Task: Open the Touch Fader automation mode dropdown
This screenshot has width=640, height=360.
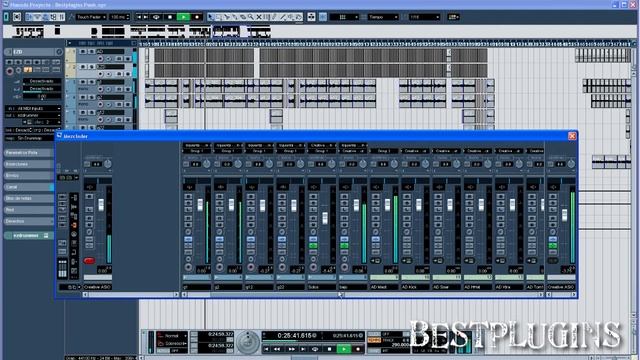Action: coord(91,17)
